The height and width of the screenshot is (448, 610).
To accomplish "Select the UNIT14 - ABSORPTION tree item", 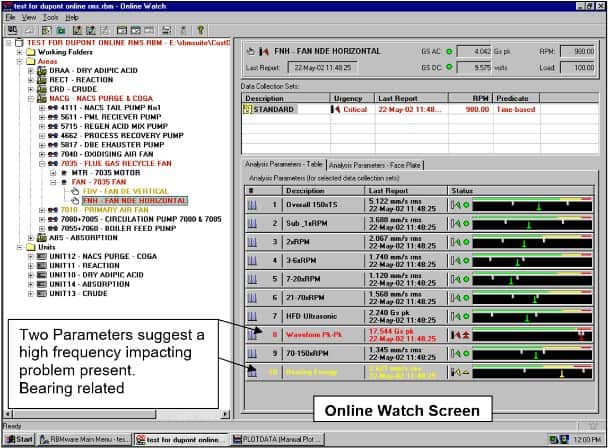I will (89, 284).
